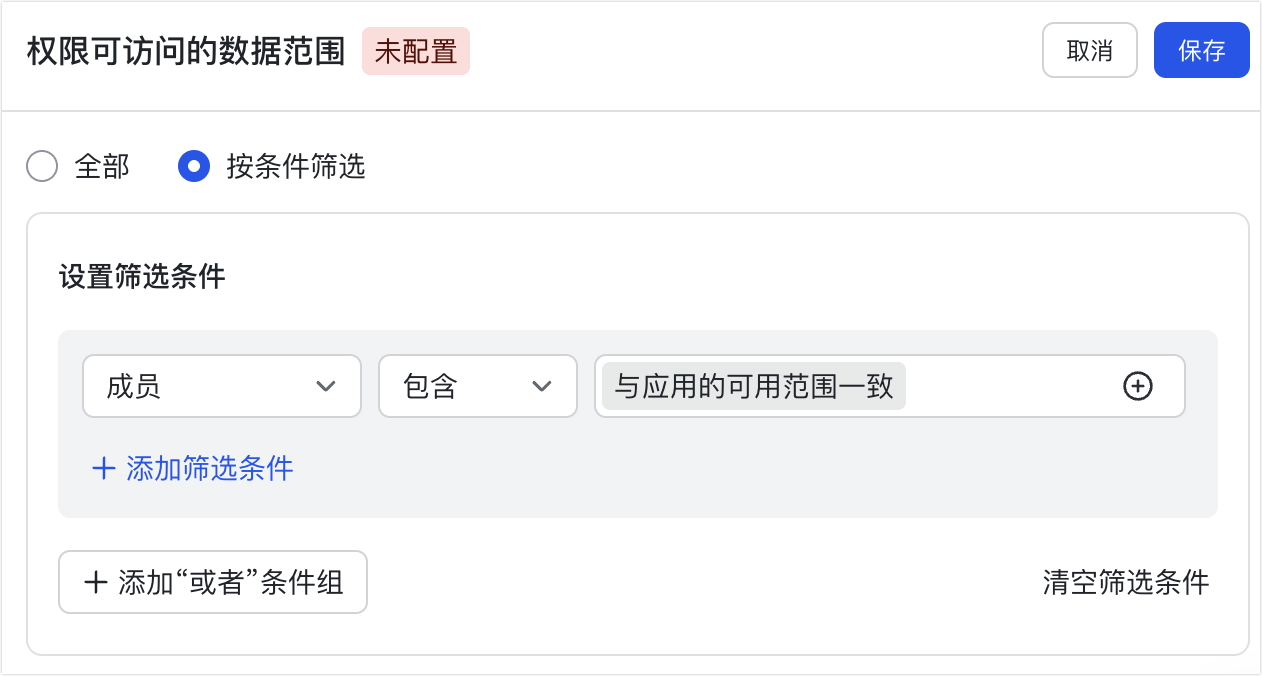
Task: Add an “或者” condition group
Action: coord(213,582)
